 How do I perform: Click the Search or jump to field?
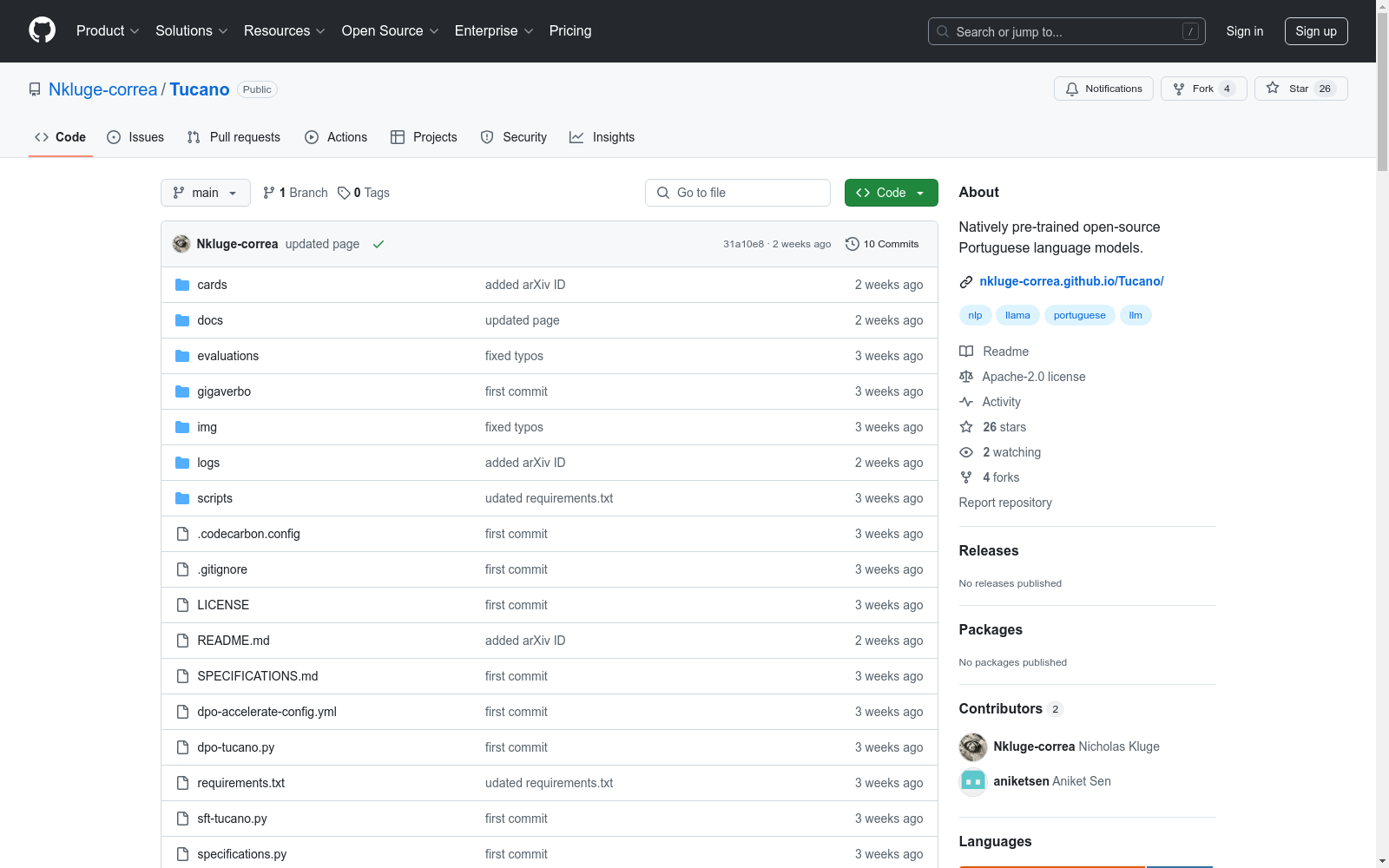click(x=1067, y=31)
